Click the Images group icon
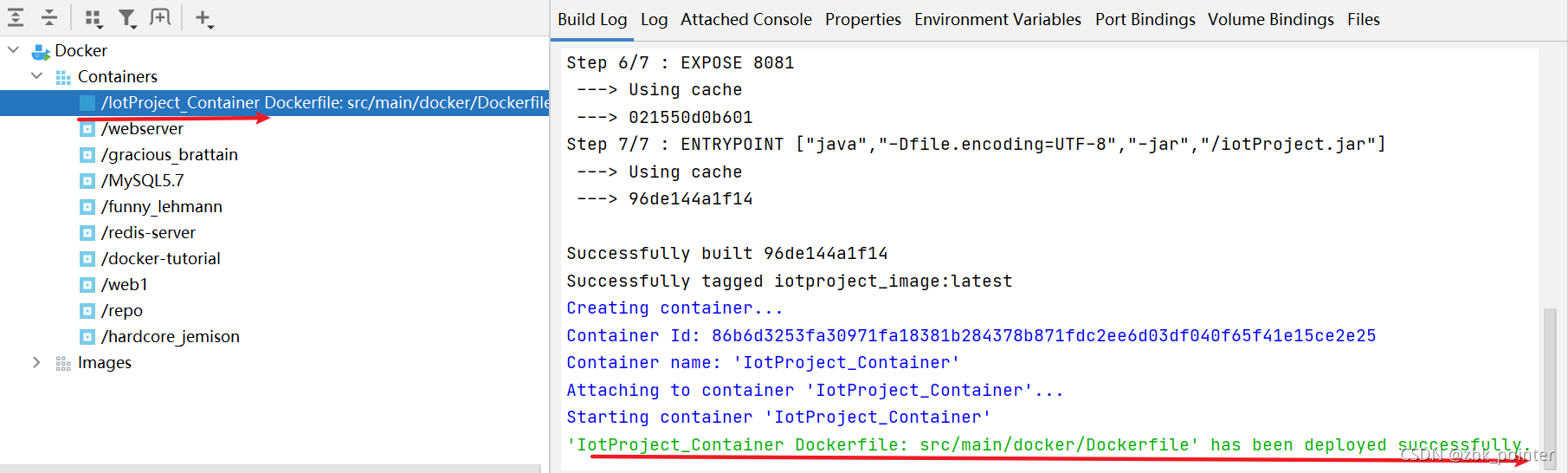This screenshot has height=473, width=1568. pos(63,363)
